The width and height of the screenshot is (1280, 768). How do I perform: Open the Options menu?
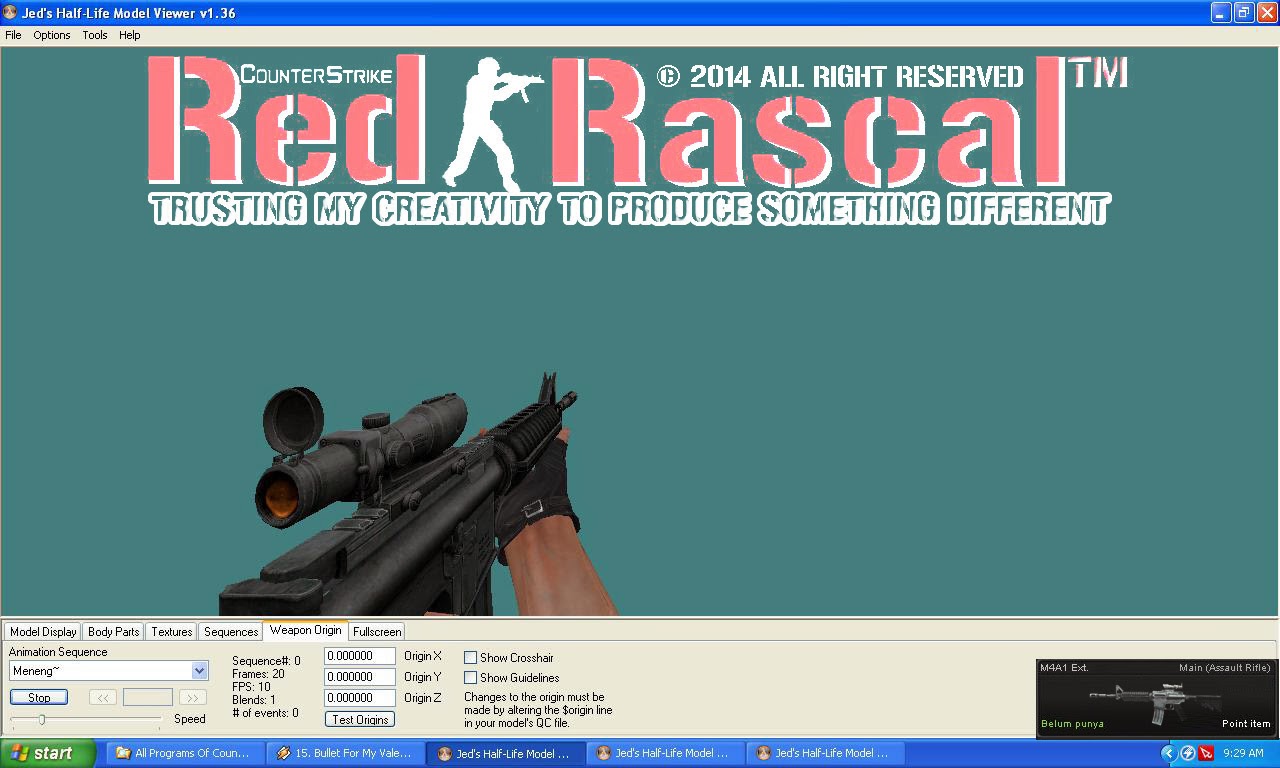click(52, 35)
